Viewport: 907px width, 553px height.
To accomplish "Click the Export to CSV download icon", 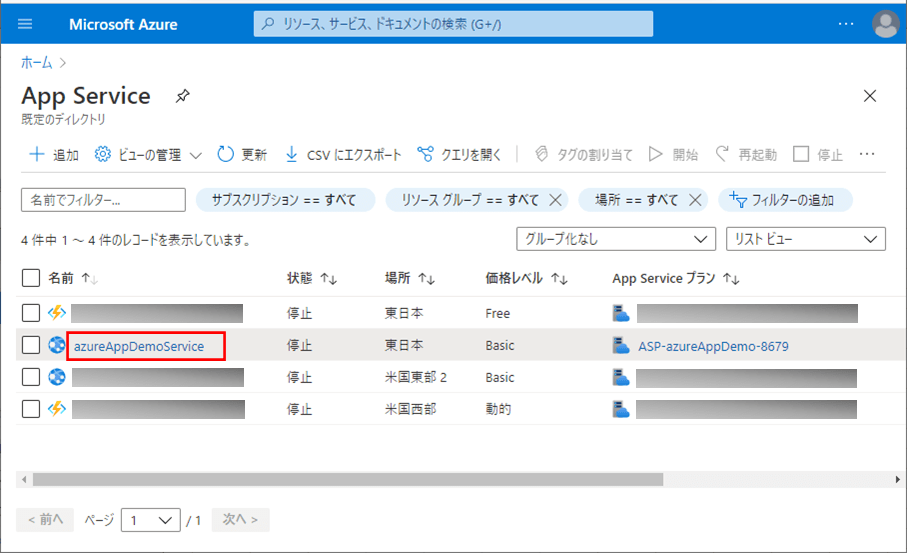I will pyautogui.click(x=292, y=154).
